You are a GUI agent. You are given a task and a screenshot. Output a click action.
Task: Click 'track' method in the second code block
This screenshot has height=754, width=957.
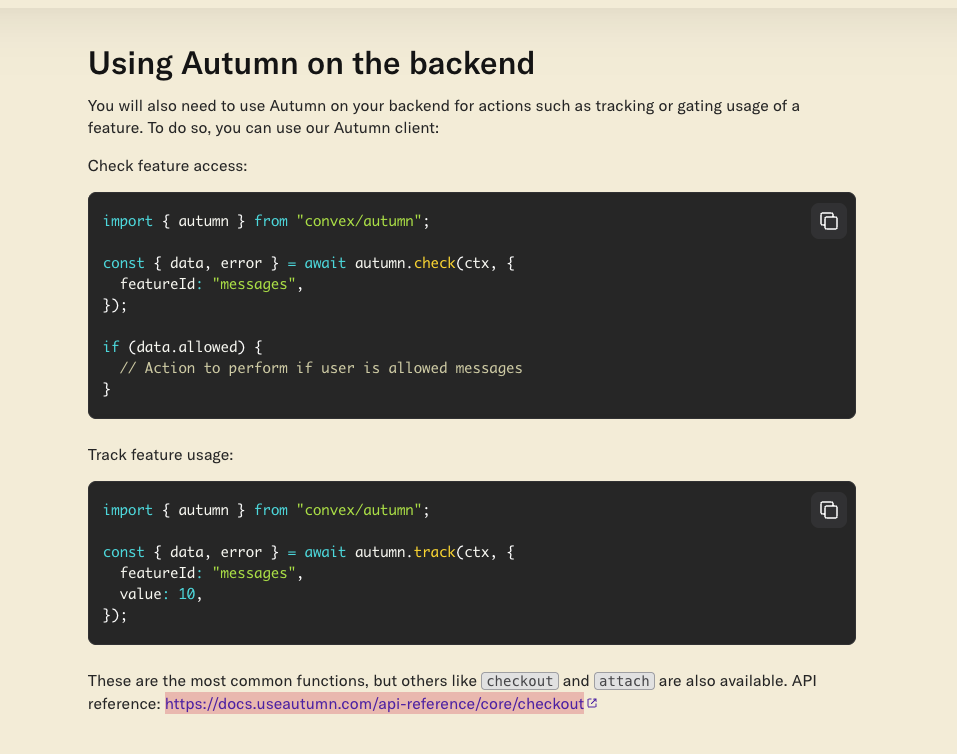tap(435, 552)
